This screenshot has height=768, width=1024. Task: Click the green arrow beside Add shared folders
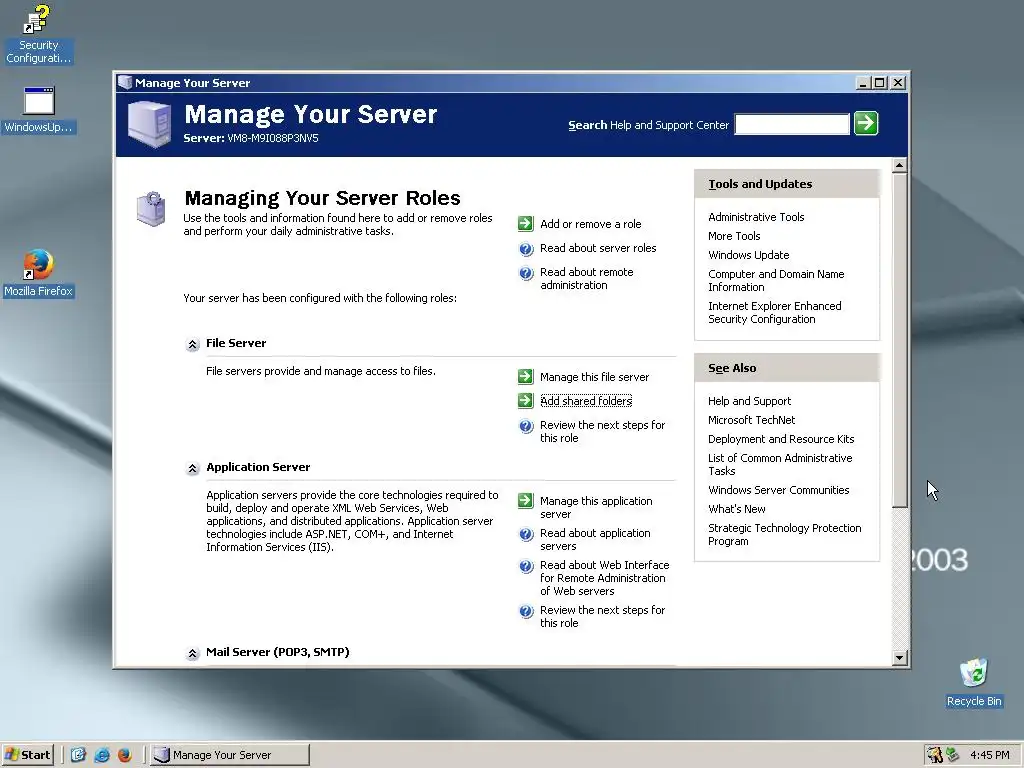pos(526,400)
